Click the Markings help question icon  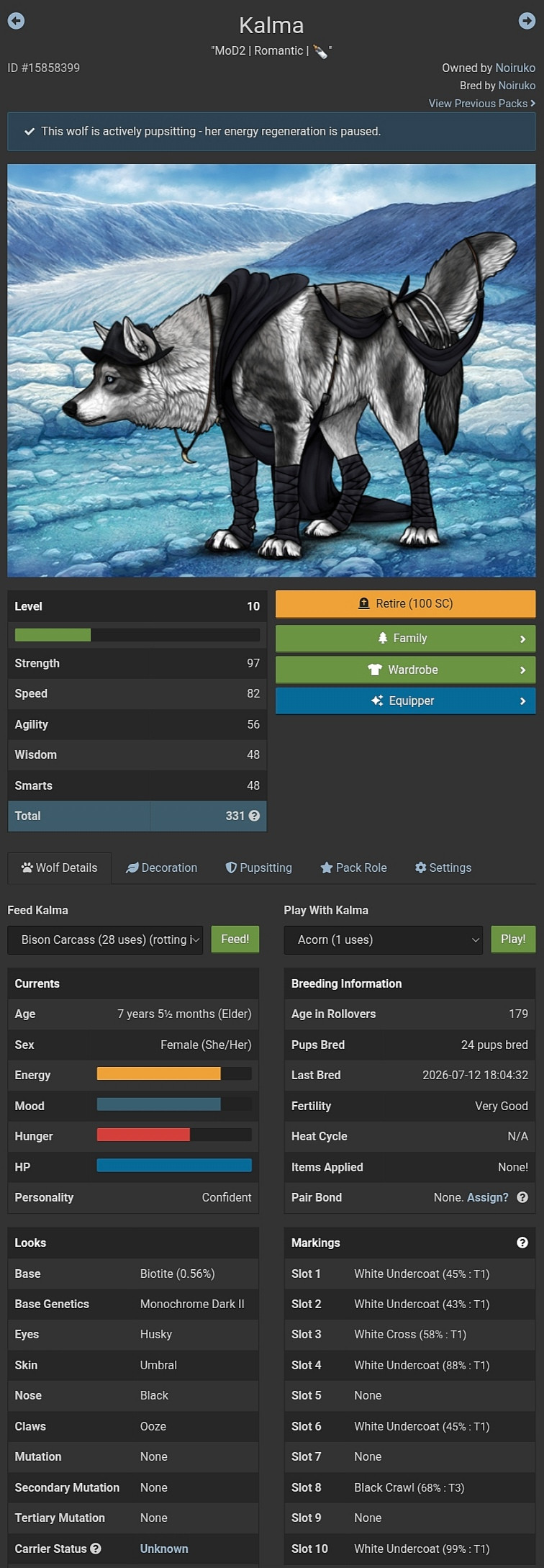(x=522, y=1243)
